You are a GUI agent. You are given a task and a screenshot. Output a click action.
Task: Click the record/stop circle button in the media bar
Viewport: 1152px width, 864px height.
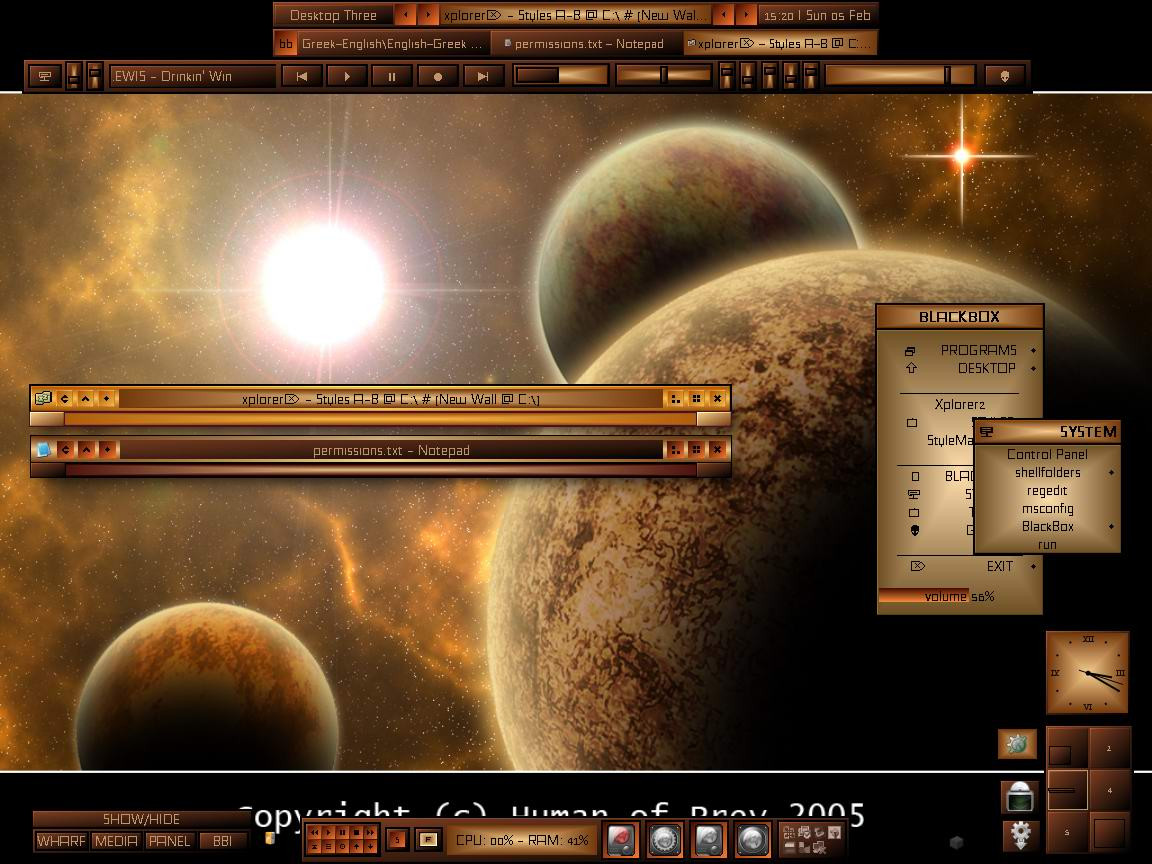[x=437, y=76]
